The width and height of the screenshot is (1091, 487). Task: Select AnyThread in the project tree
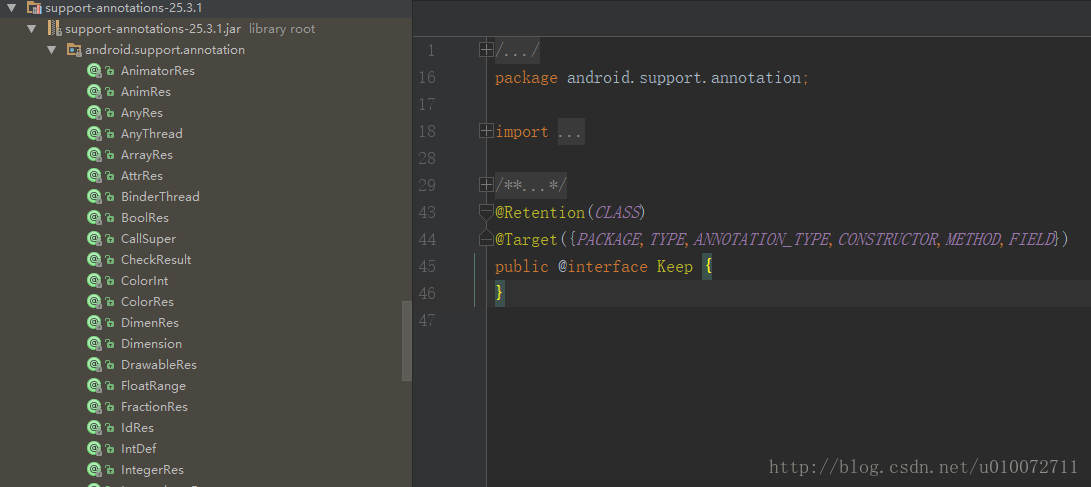[x=152, y=134]
